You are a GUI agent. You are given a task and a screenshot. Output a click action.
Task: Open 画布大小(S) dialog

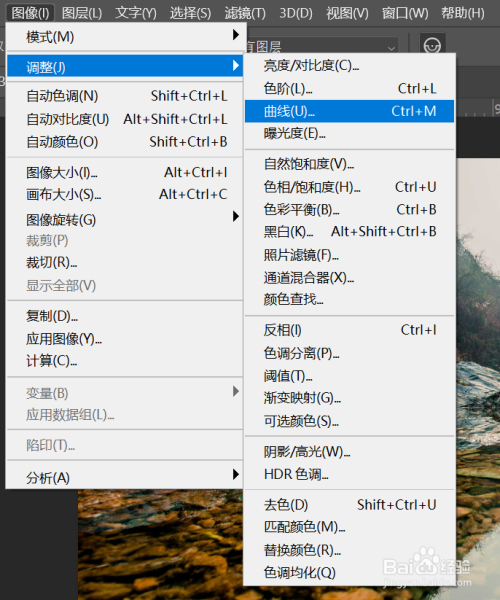pyautogui.click(x=125, y=194)
